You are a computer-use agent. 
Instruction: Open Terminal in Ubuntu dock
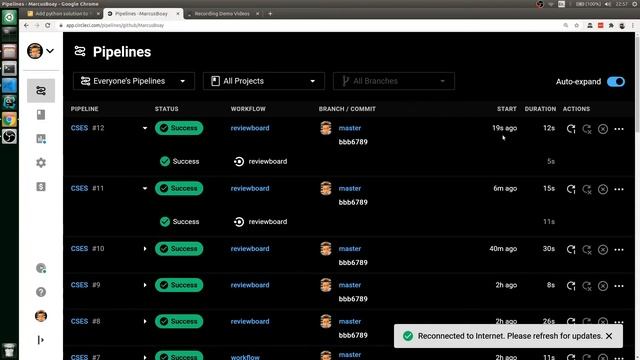(x=9, y=69)
